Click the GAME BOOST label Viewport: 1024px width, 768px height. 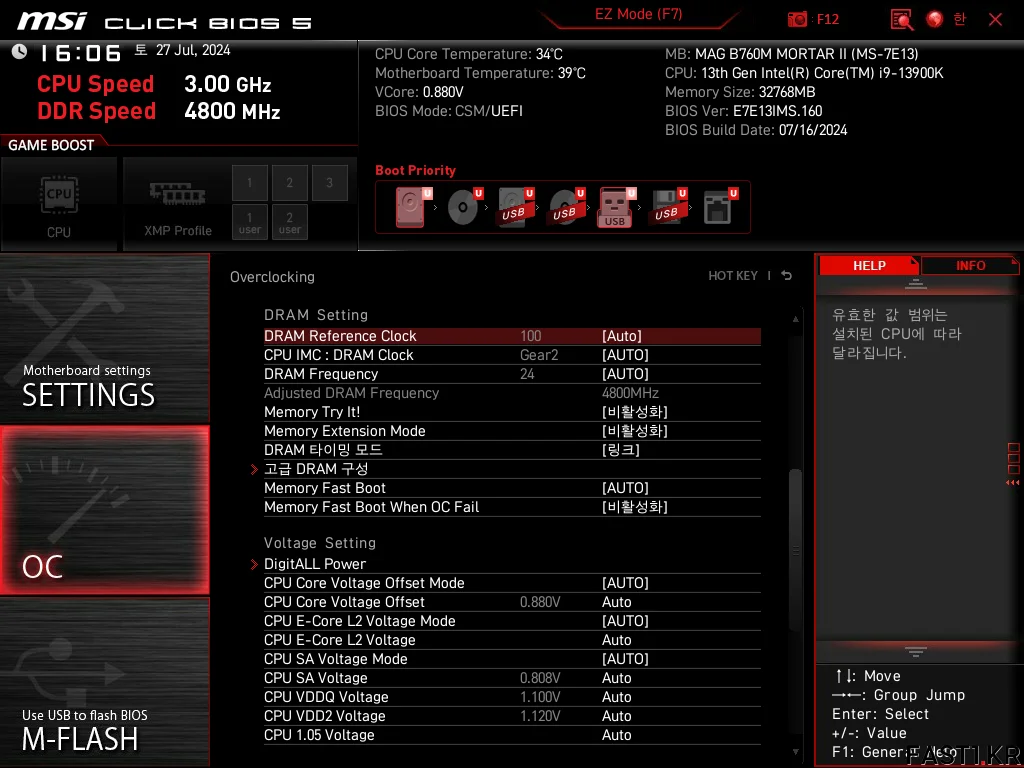coord(51,145)
